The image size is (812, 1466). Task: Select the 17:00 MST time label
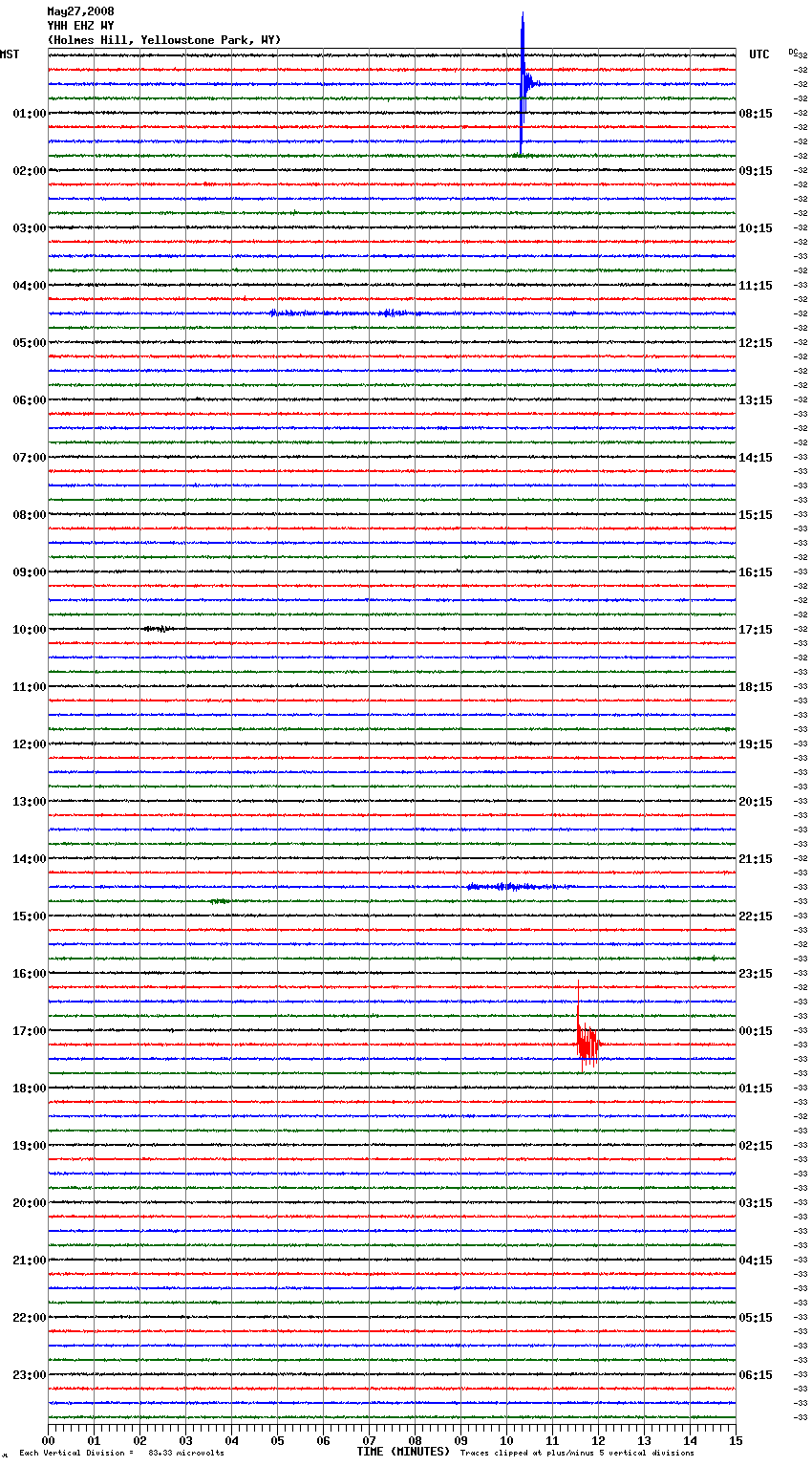click(x=30, y=1031)
